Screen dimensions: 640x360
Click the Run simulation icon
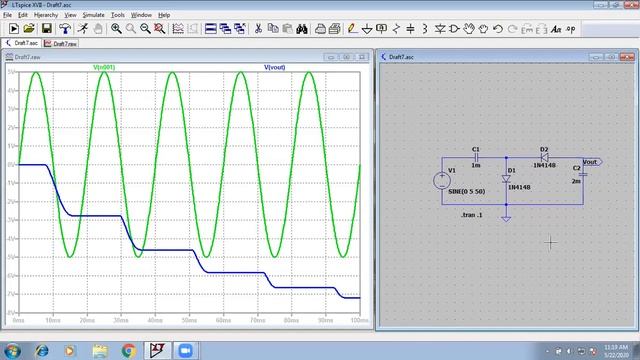pyautogui.click(x=13, y=29)
